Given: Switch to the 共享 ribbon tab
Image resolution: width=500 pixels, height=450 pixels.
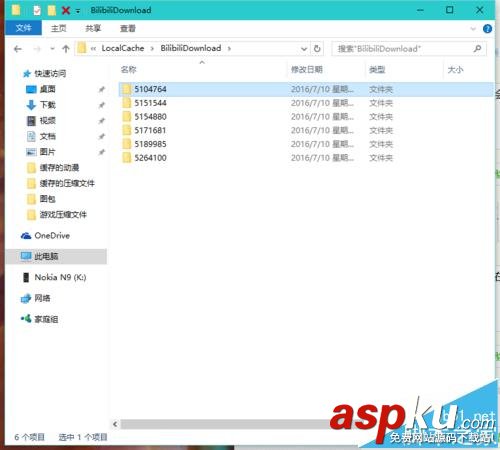Looking at the screenshot, I should [93, 29].
